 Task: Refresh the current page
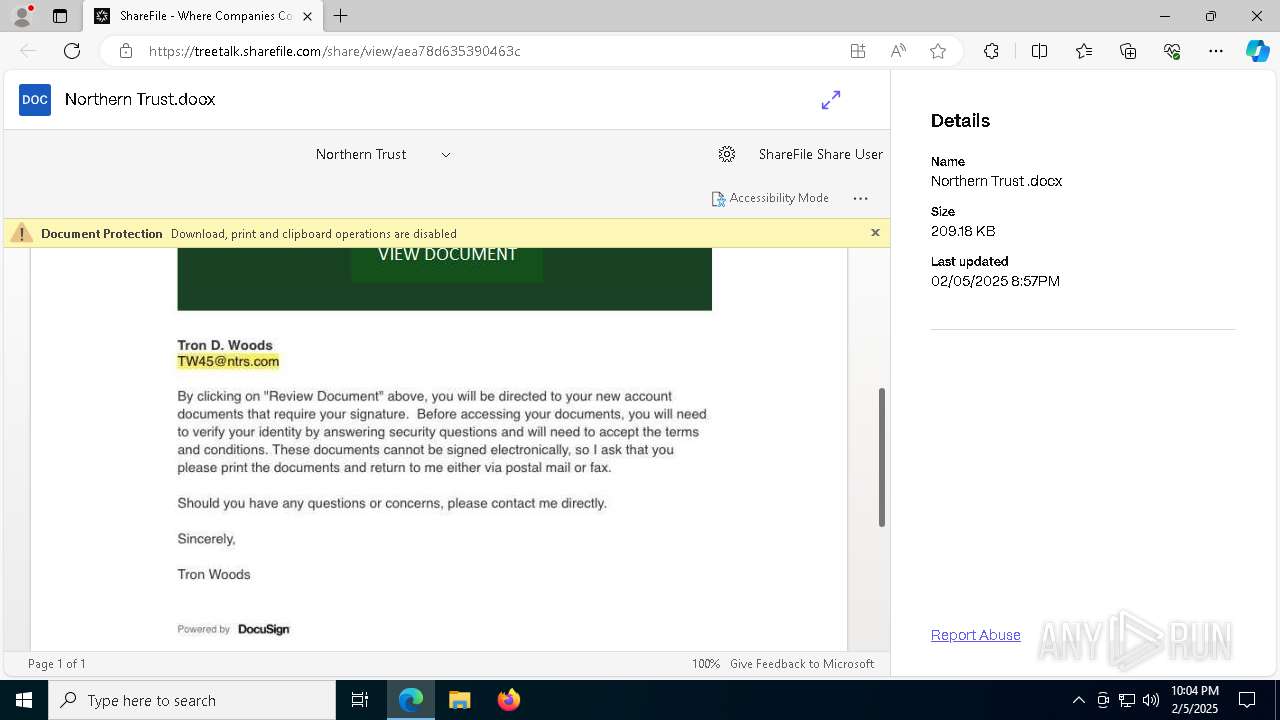coord(72,51)
